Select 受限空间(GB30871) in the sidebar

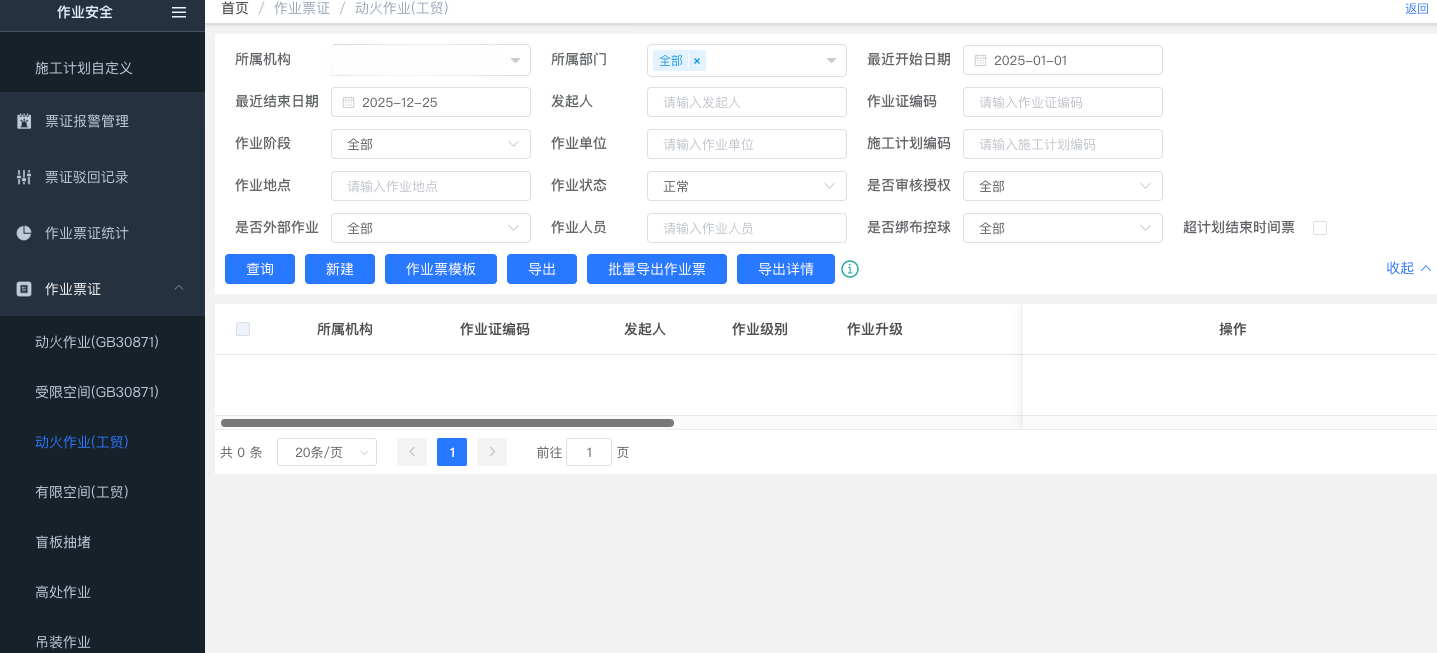(97, 392)
